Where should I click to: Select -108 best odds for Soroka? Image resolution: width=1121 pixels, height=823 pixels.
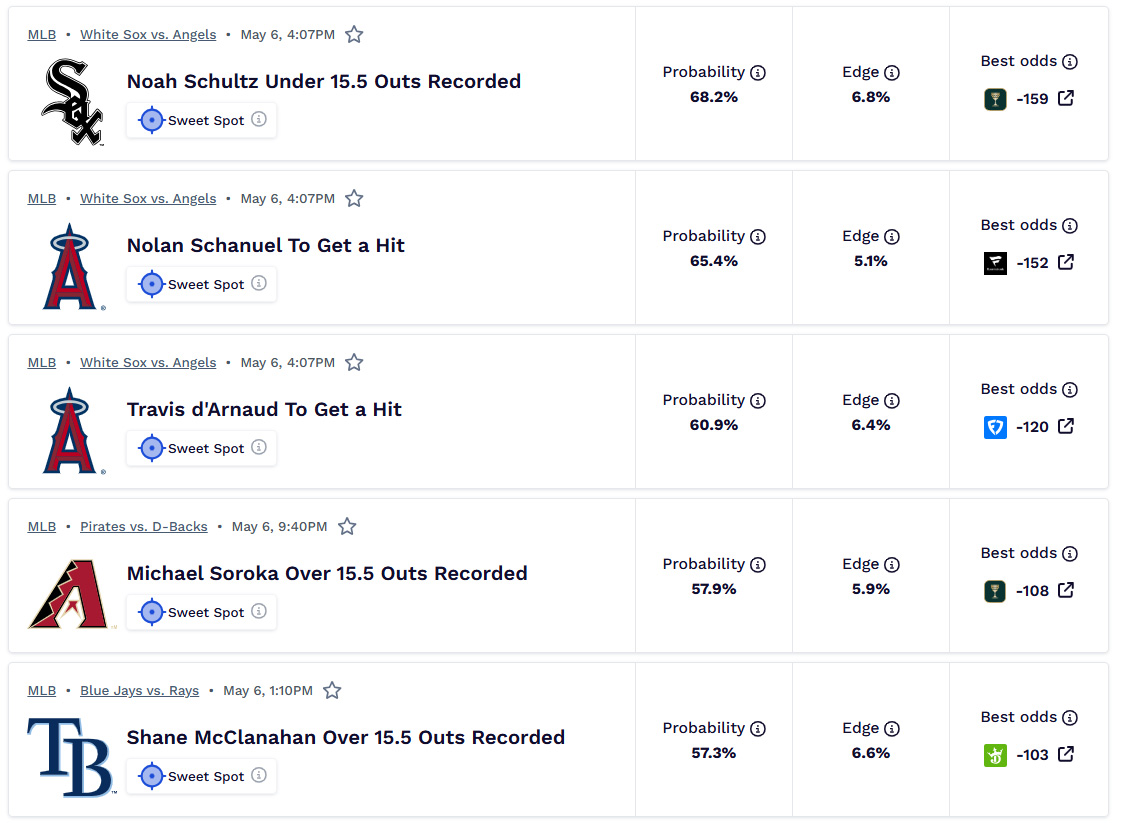click(x=1032, y=591)
